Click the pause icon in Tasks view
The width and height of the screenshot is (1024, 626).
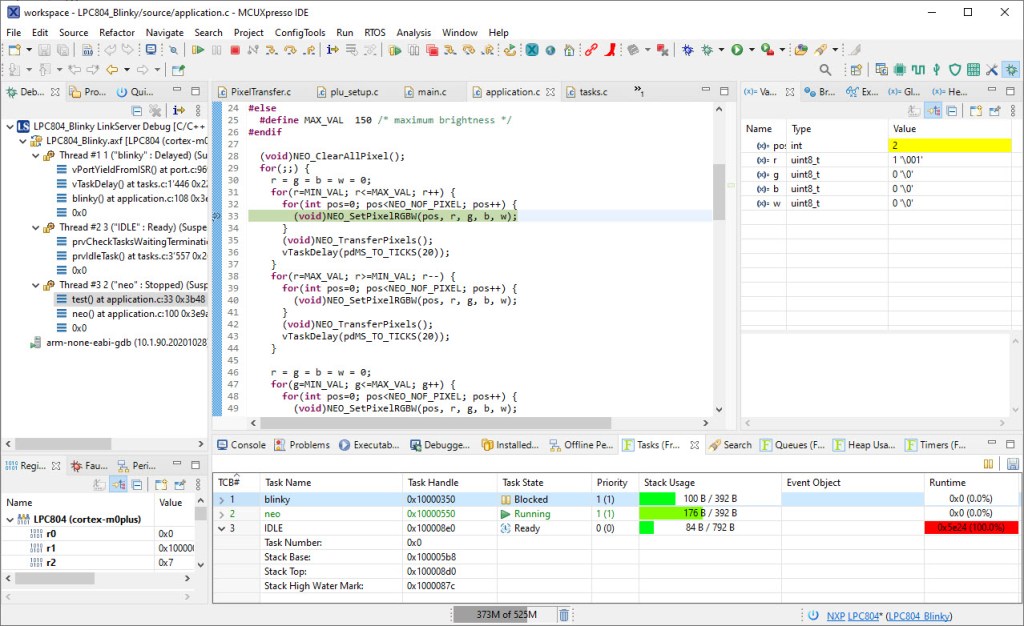click(988, 464)
